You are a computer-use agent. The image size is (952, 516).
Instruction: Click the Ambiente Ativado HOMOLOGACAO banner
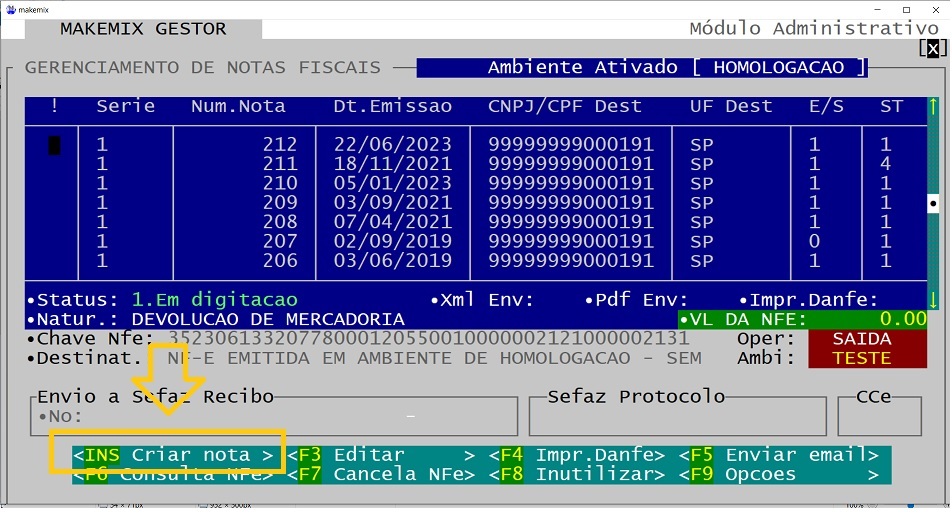coord(642,67)
